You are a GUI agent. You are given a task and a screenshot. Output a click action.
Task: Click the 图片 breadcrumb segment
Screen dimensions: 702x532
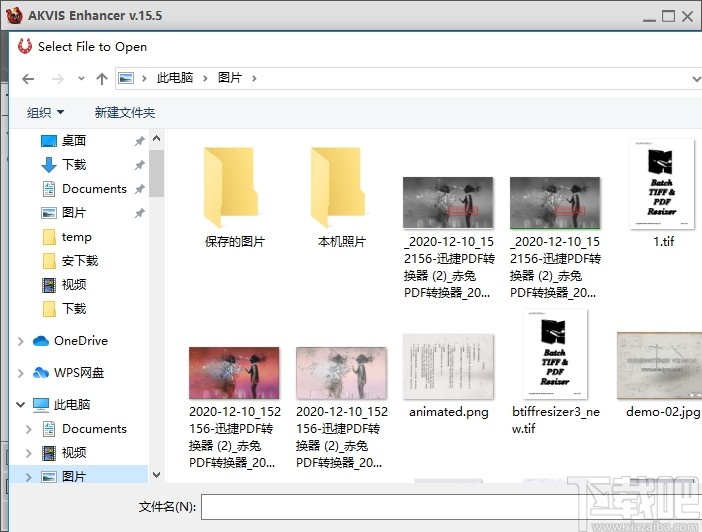click(230, 78)
